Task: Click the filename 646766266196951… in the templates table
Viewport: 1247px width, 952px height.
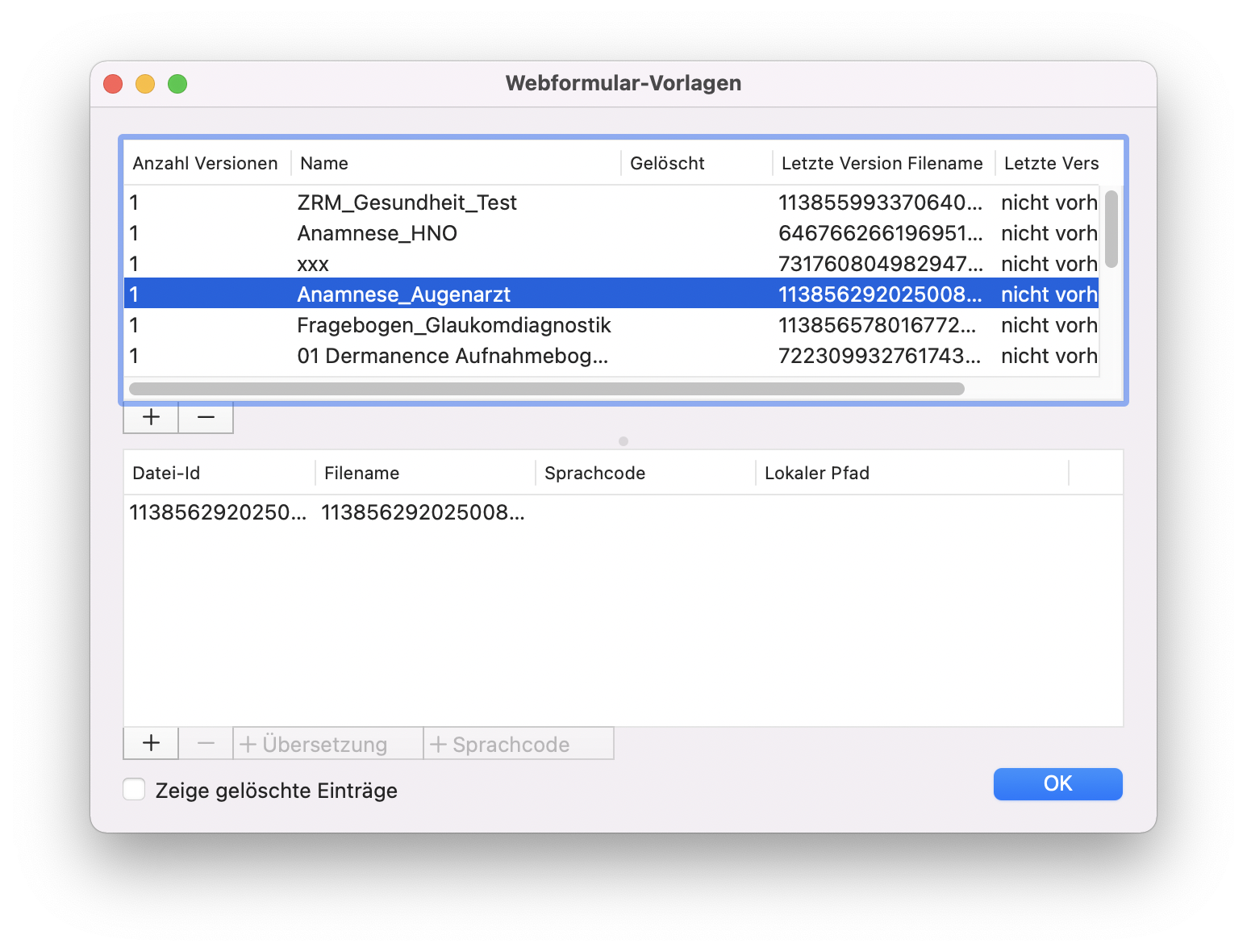Action: (x=881, y=233)
